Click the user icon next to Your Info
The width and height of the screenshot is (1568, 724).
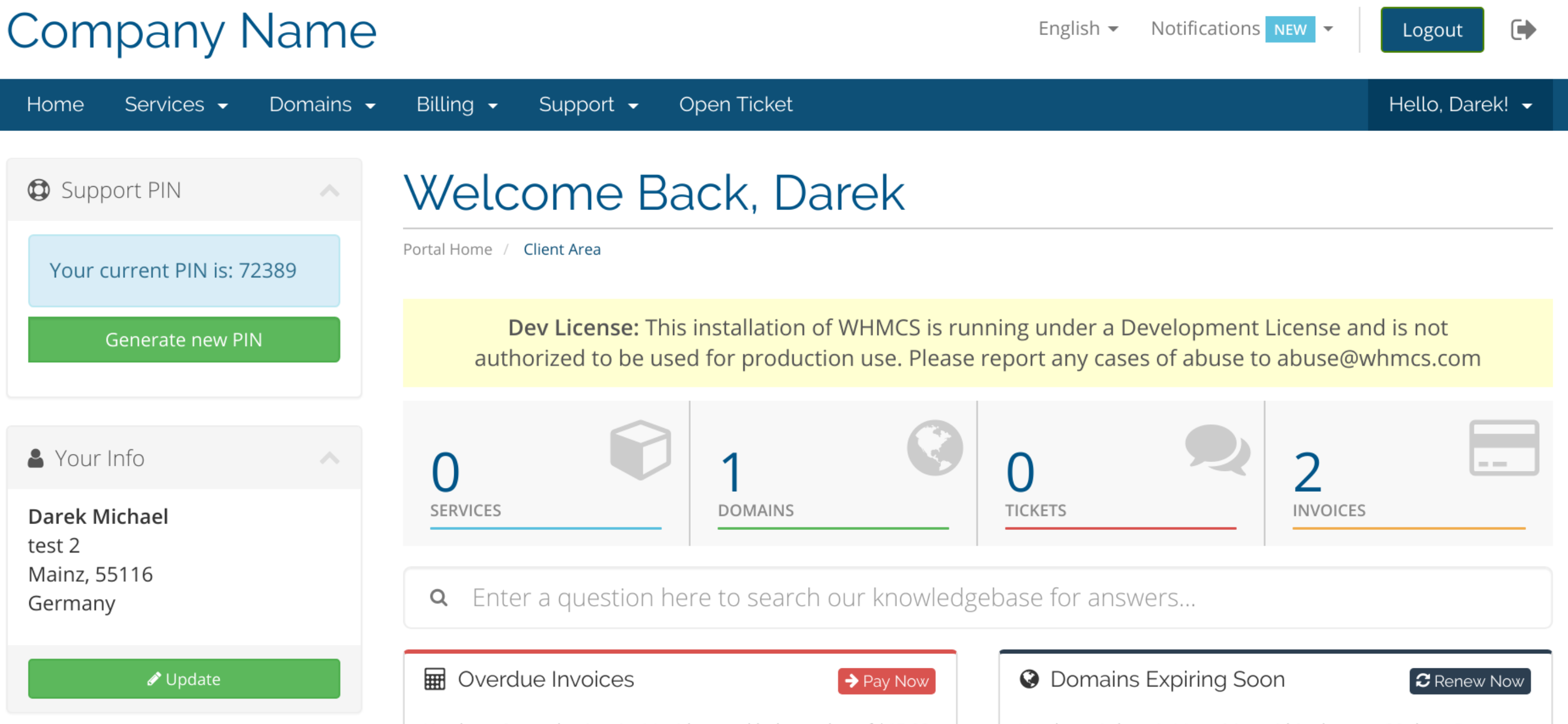pyautogui.click(x=34, y=458)
